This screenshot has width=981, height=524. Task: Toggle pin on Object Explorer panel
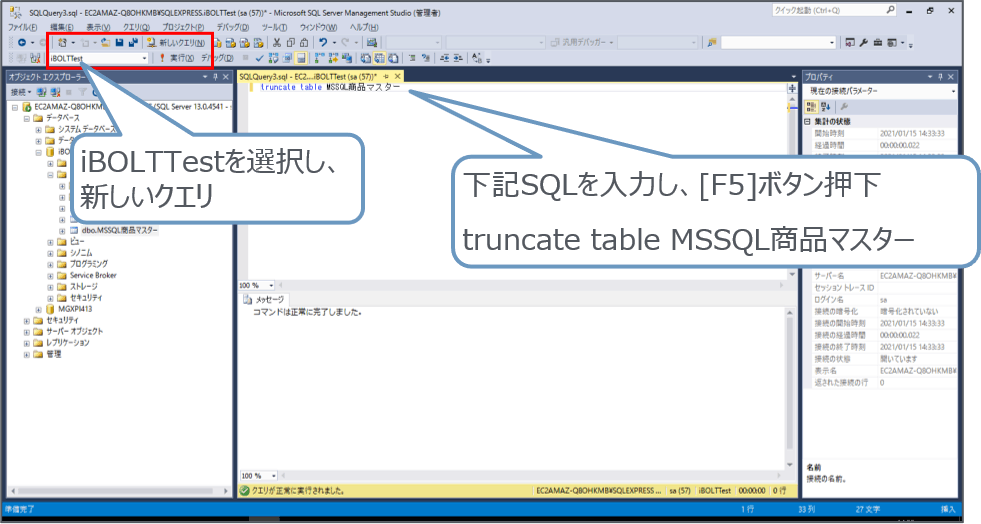pos(215,76)
